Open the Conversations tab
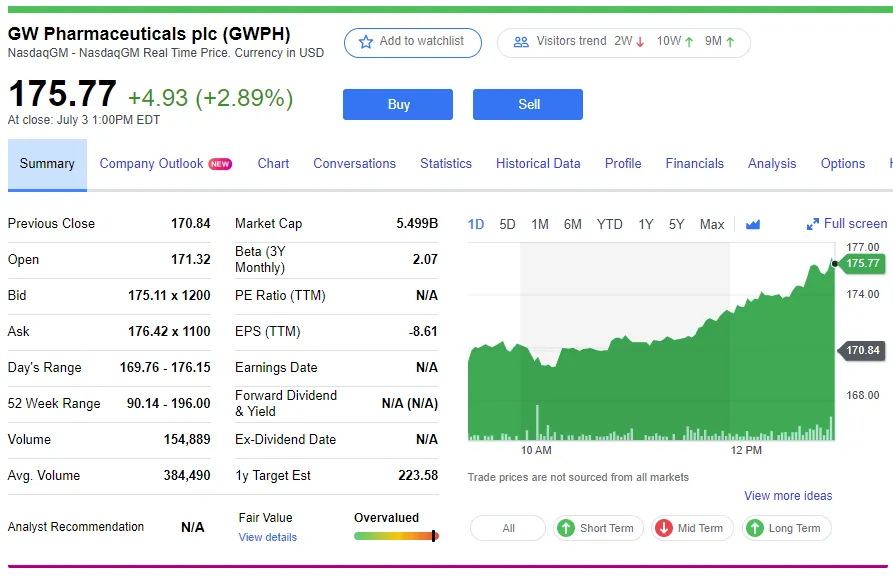Viewport: 893px width, 577px height. (x=354, y=163)
